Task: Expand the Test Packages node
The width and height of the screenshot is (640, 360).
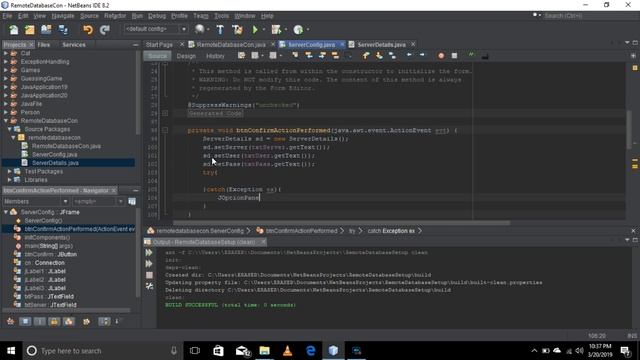Action: coord(10,171)
